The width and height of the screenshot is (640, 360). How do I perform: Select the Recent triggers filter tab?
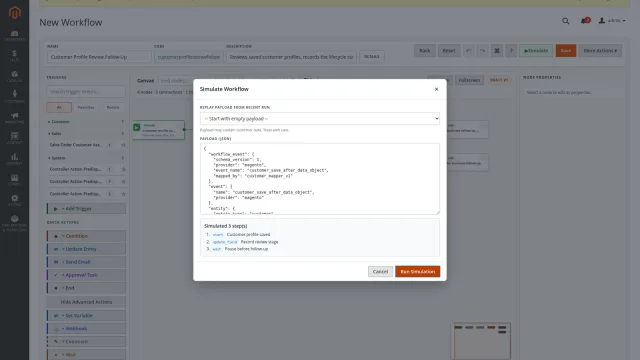[113, 107]
